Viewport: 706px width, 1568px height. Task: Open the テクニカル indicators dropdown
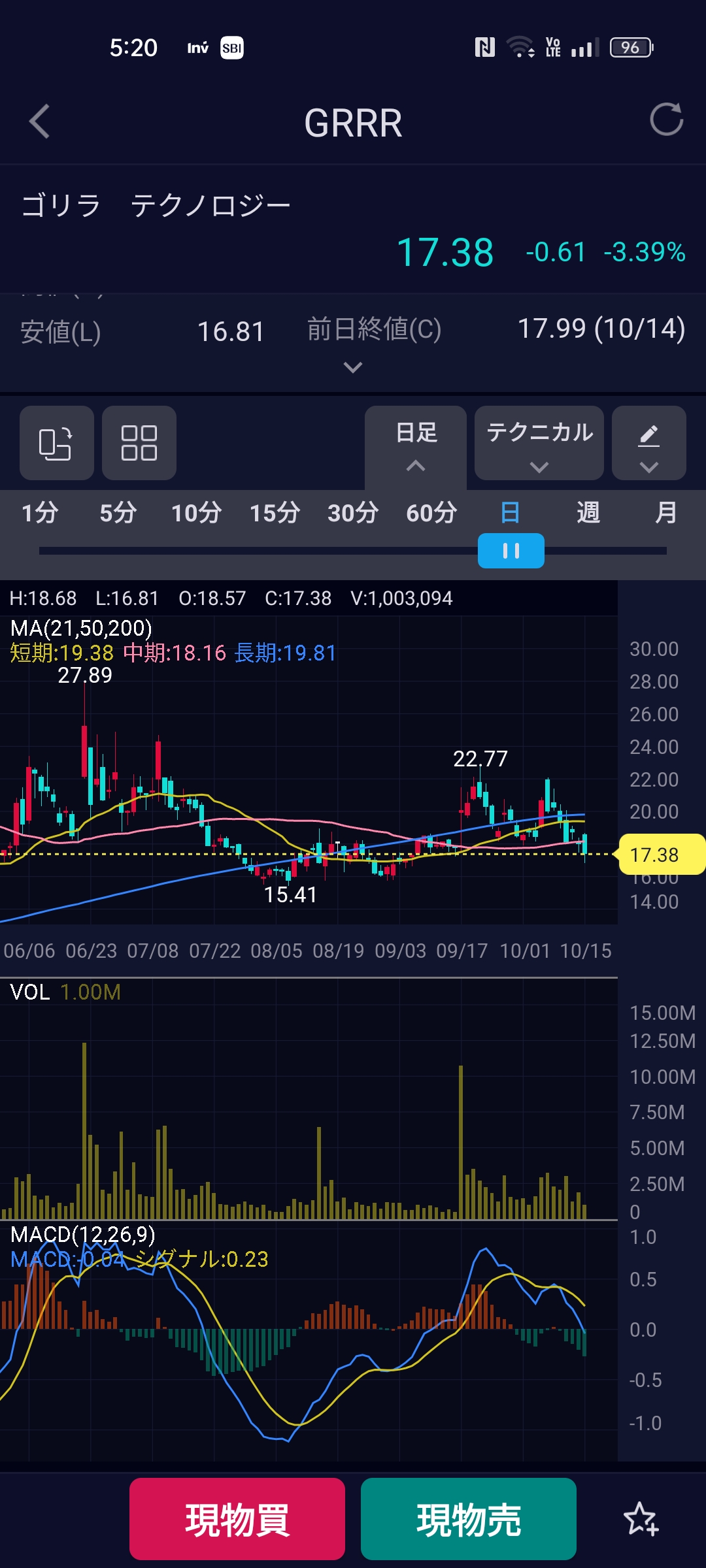pos(539,443)
